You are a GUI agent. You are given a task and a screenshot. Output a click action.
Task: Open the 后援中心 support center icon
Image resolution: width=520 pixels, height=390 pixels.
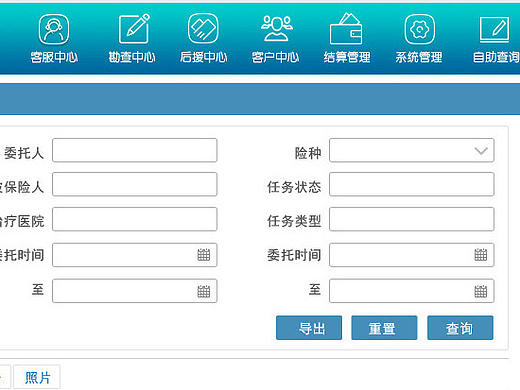(203, 28)
